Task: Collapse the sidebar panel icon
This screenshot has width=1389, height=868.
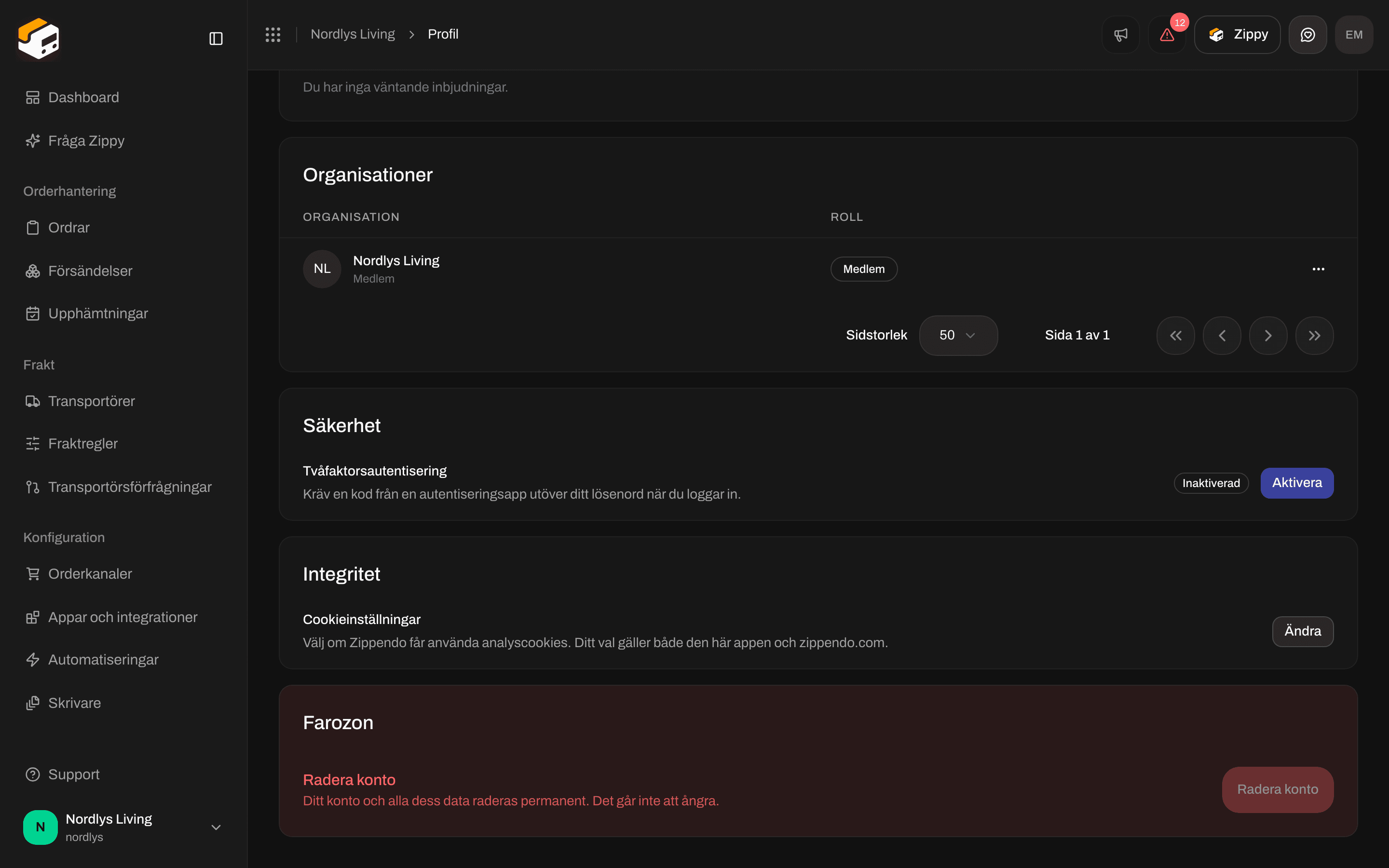Action: tap(216, 39)
